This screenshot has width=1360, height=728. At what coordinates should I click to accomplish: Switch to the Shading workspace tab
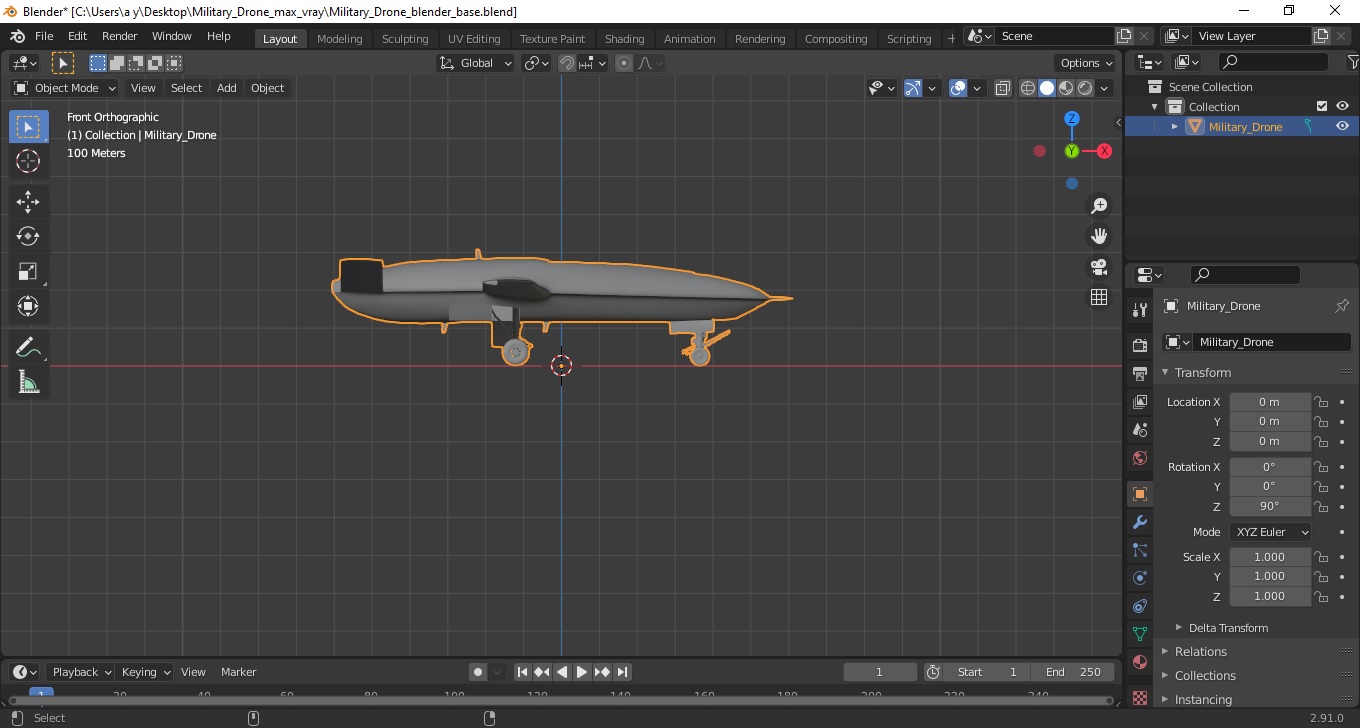coord(624,39)
